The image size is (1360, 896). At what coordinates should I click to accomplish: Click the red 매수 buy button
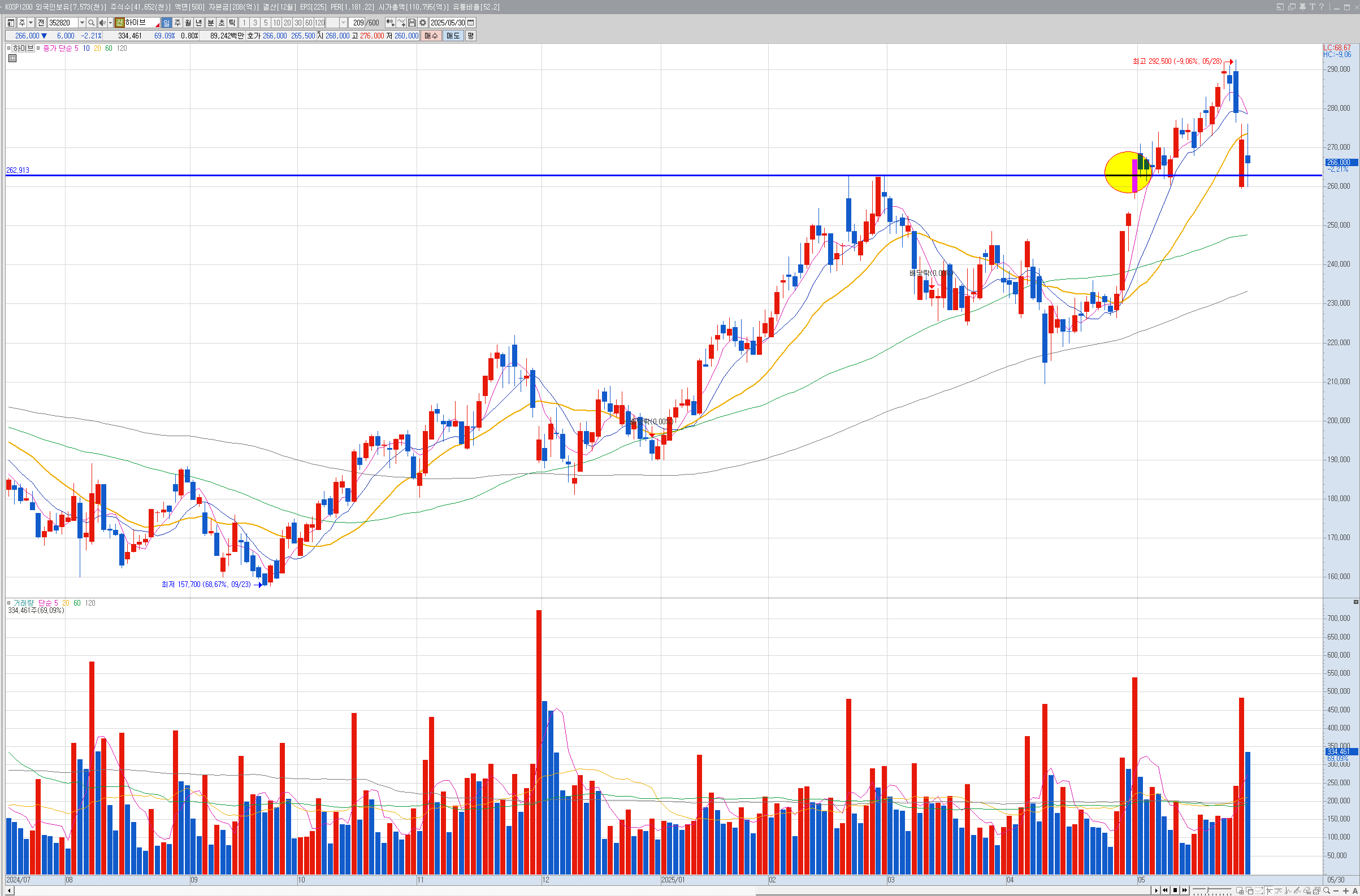(x=431, y=36)
